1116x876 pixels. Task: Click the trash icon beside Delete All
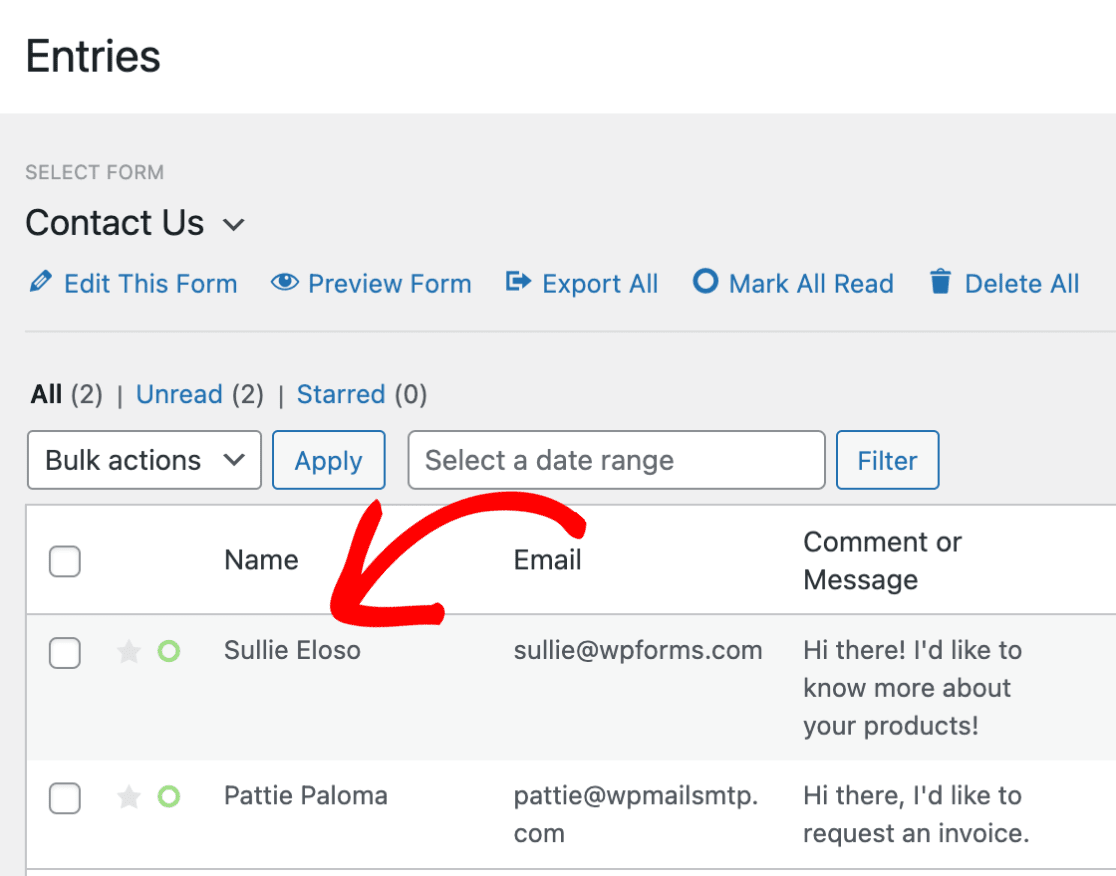coord(940,282)
